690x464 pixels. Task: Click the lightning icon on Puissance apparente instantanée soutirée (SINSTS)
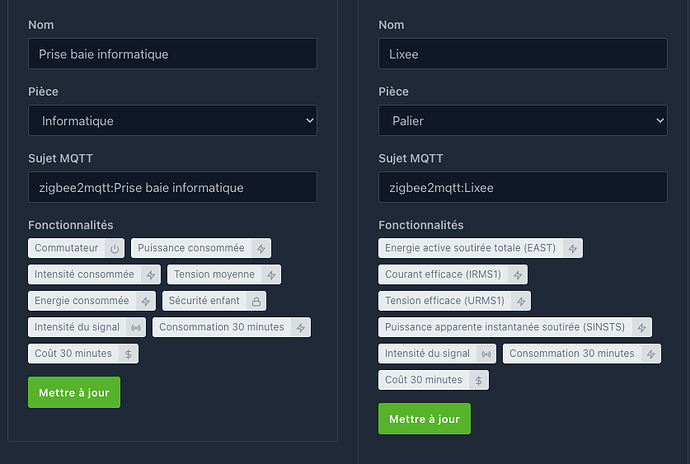[642, 328]
